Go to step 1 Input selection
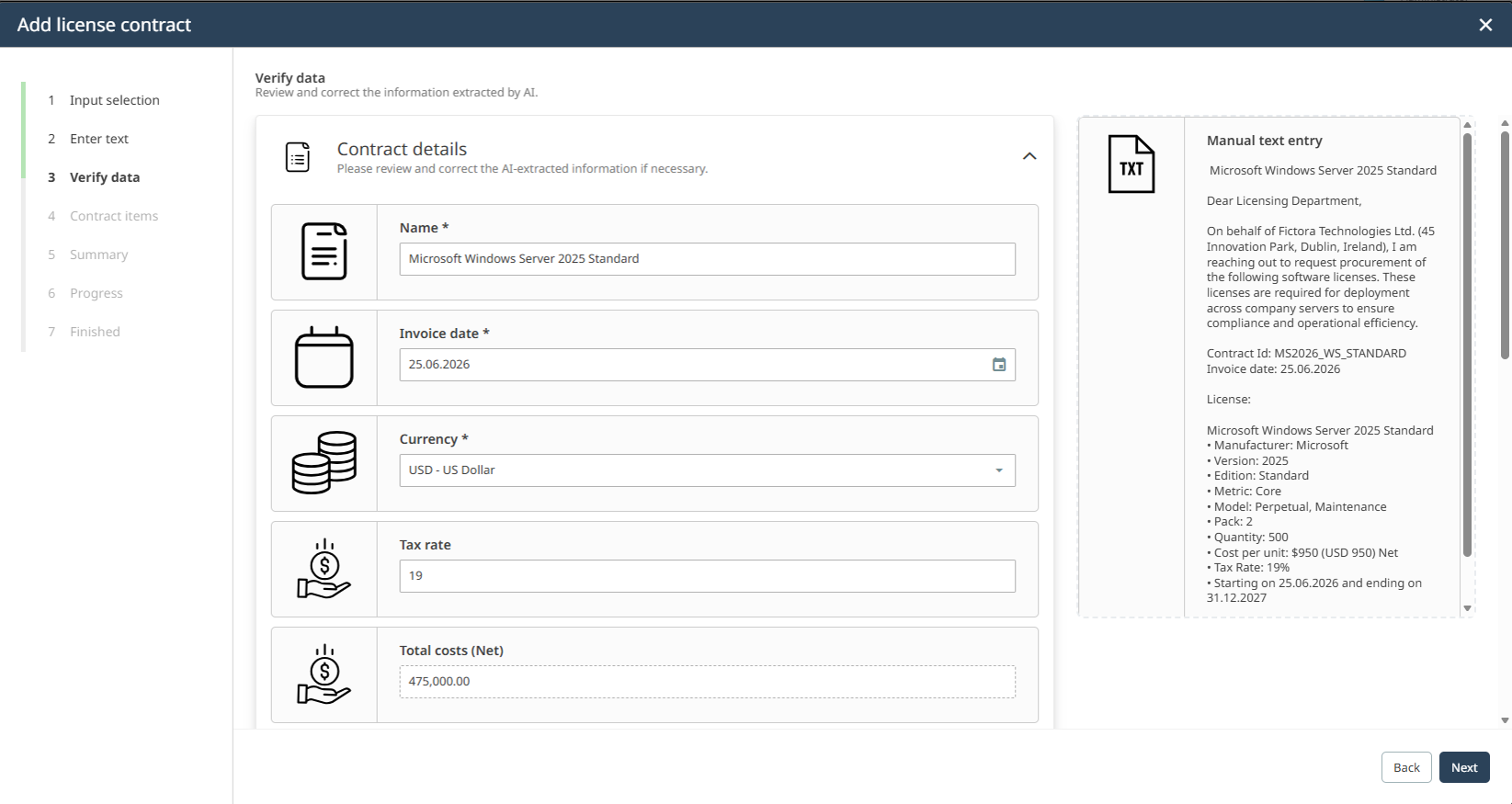The width and height of the screenshot is (1512, 804). [104, 100]
